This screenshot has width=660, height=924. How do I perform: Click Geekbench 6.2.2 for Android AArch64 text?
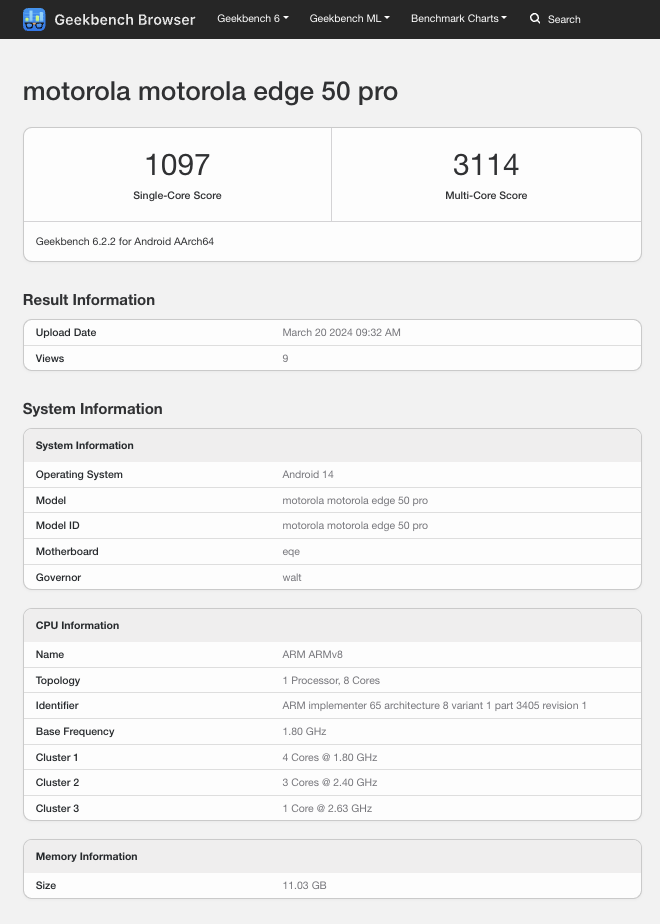[124, 242]
